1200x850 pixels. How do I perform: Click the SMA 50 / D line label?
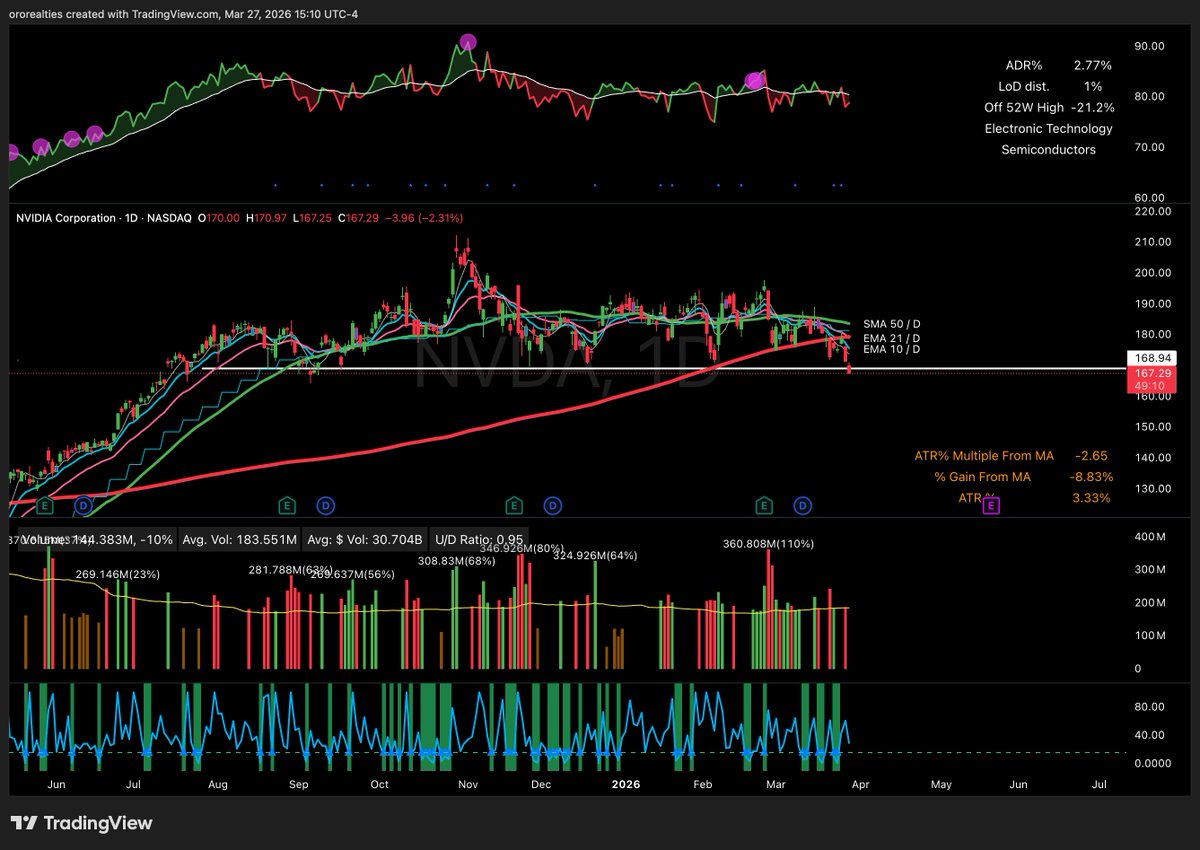[891, 325]
